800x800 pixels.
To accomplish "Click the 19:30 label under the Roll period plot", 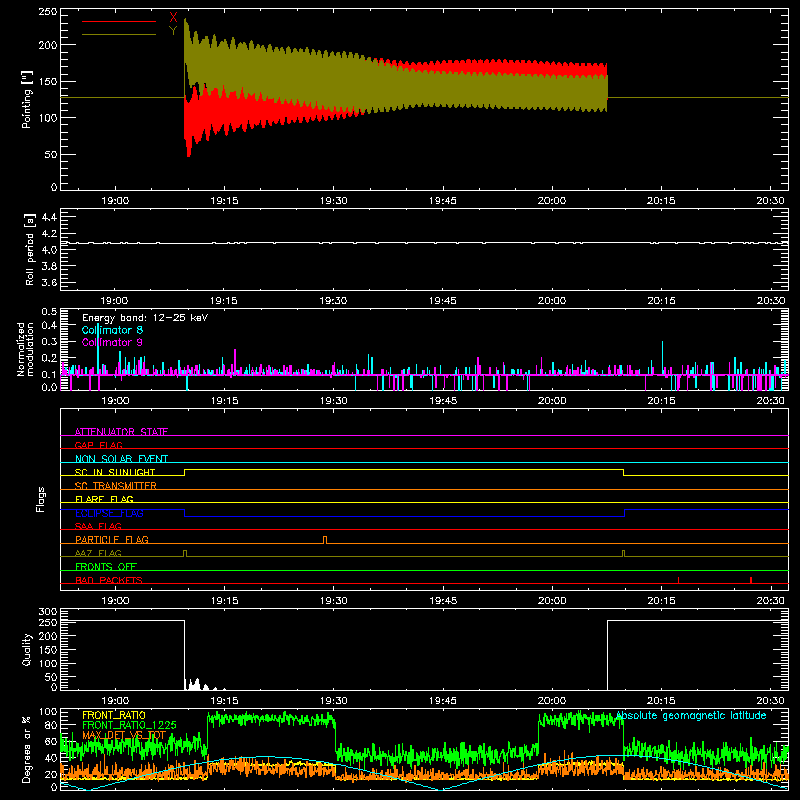I will tap(333, 301).
